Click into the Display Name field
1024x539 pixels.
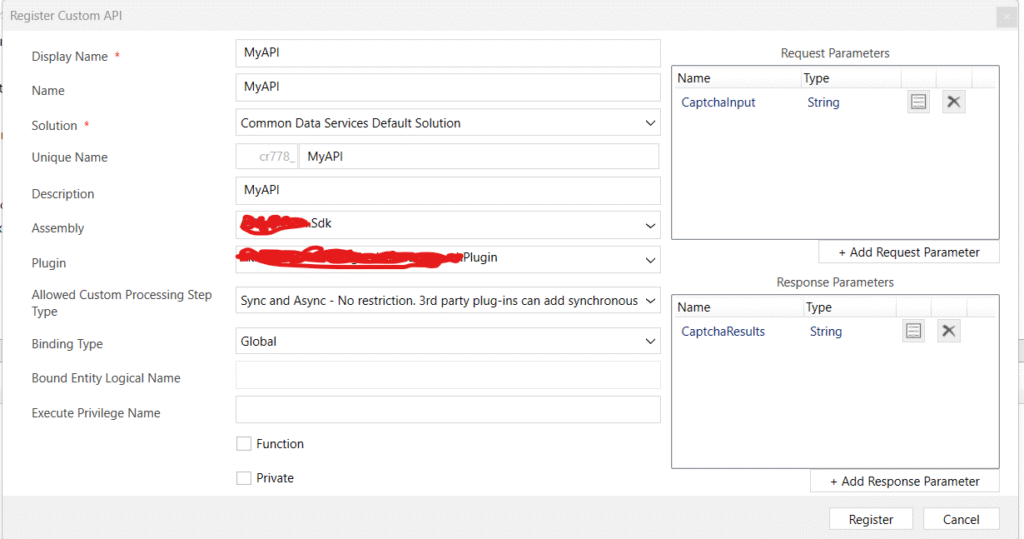tap(448, 53)
